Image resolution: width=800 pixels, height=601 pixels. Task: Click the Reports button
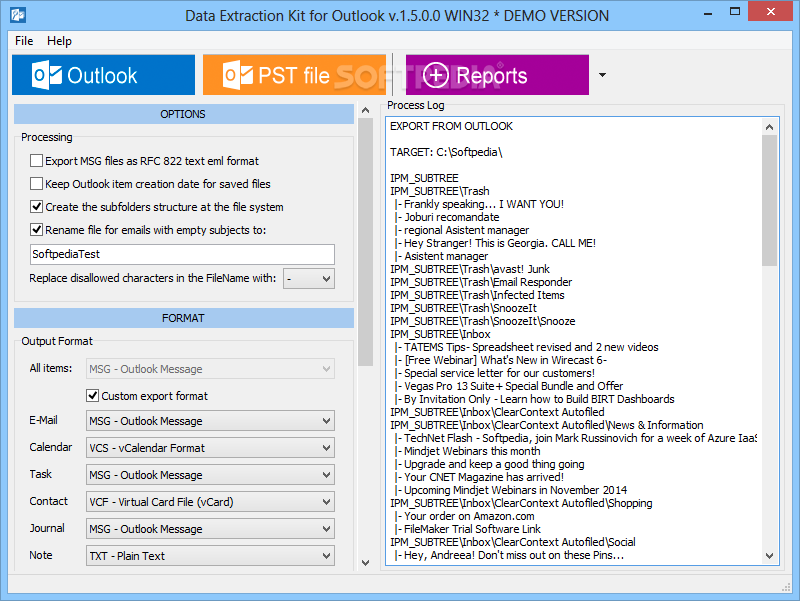click(x=497, y=75)
